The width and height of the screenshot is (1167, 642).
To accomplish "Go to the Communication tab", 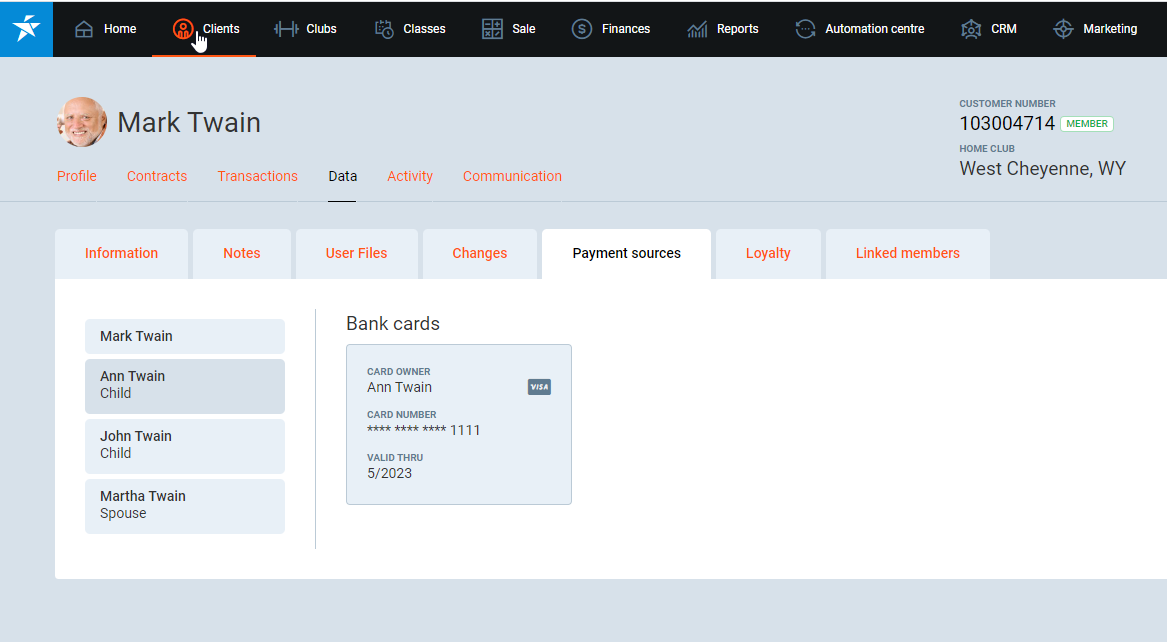I will [x=512, y=176].
